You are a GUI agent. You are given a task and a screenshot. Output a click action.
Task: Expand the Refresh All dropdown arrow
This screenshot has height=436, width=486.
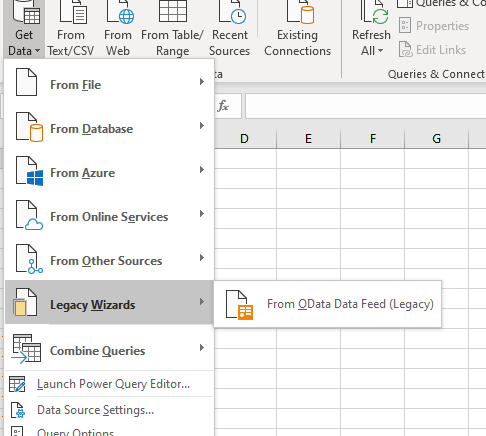coord(380,51)
